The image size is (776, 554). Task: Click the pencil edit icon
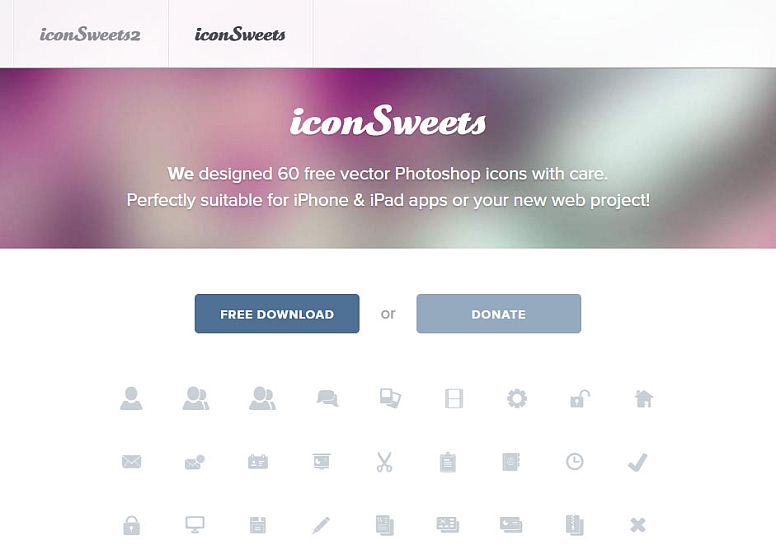[x=321, y=525]
